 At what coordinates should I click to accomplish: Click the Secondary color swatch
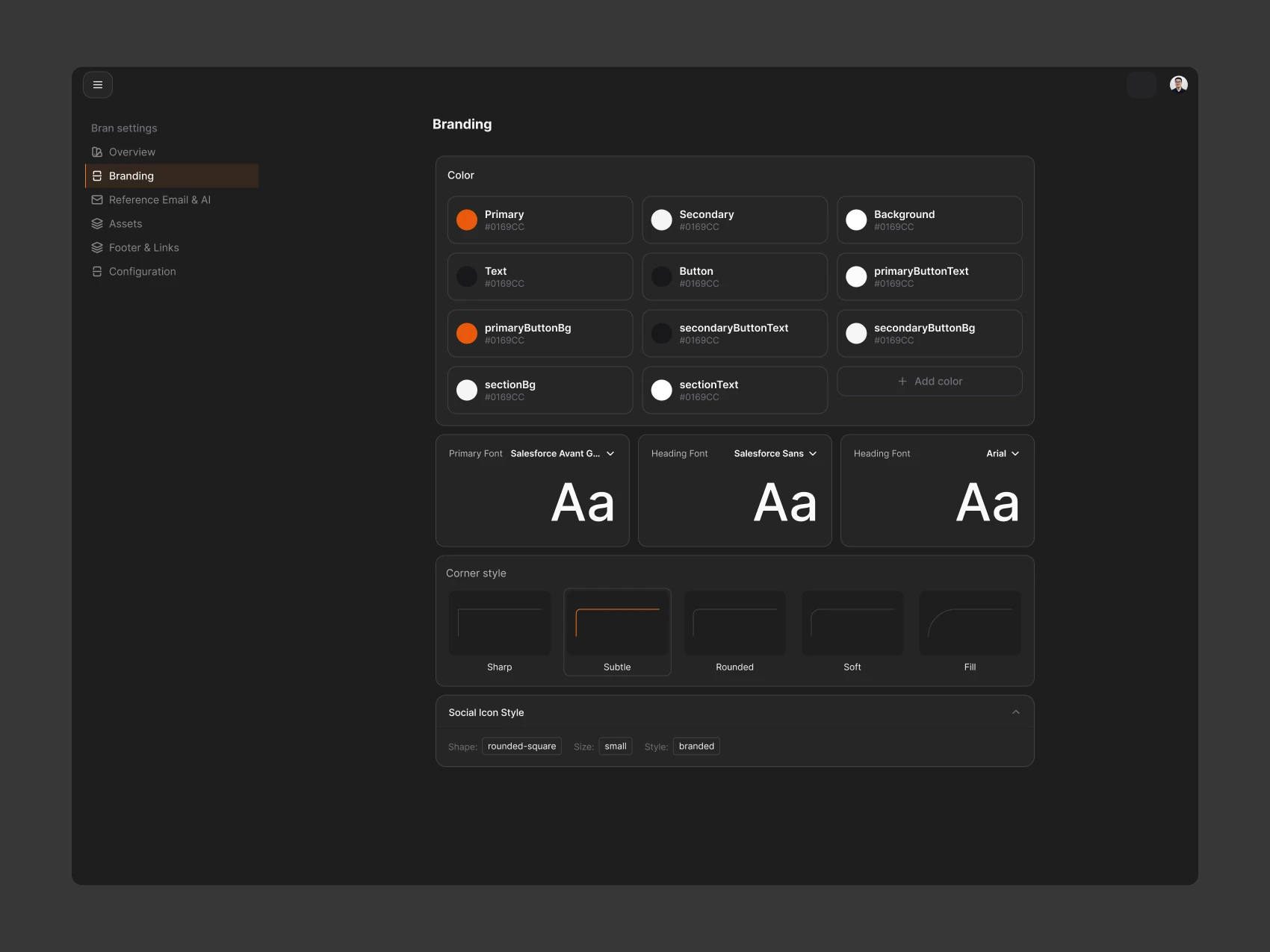662,220
